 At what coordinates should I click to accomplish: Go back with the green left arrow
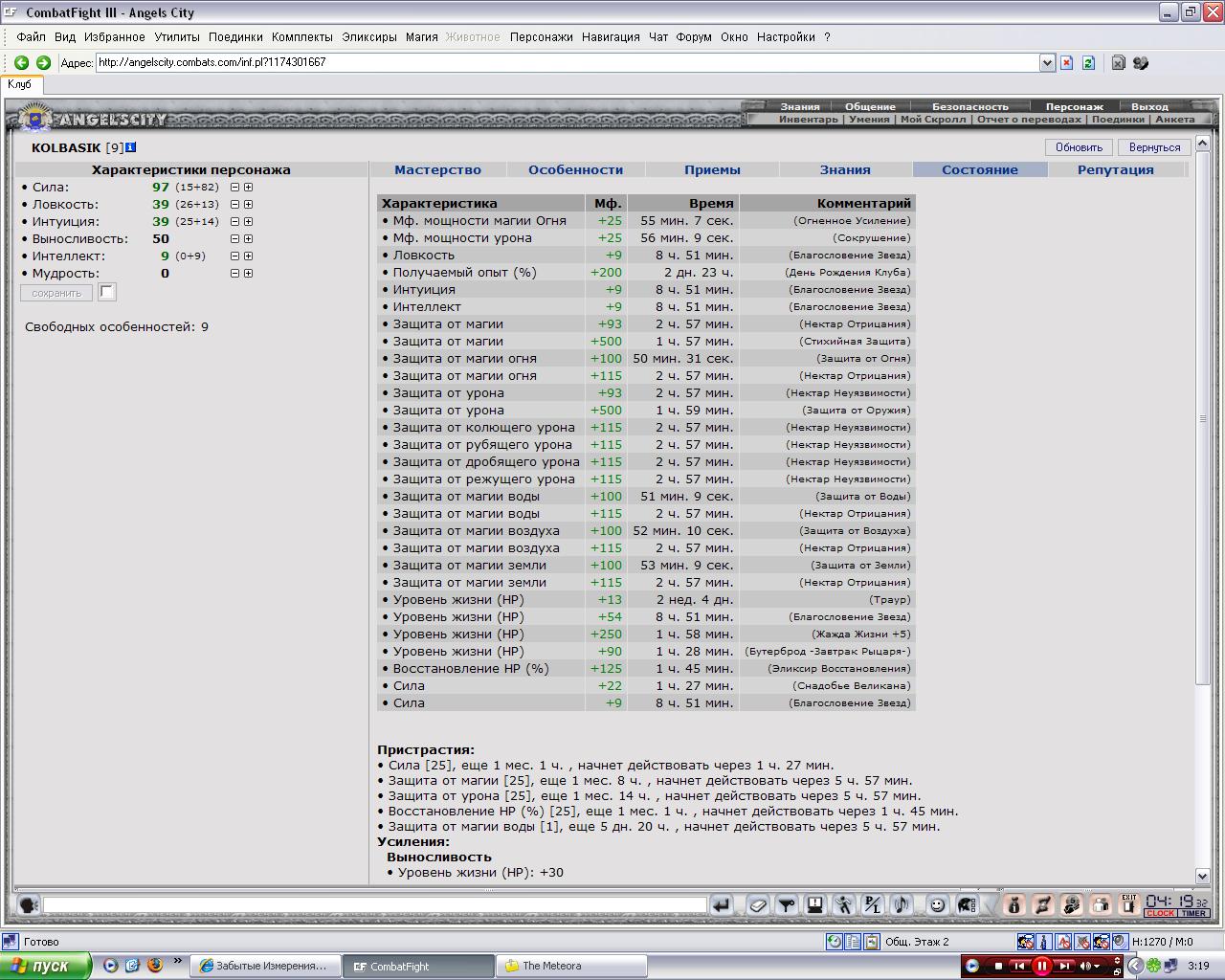(21, 63)
